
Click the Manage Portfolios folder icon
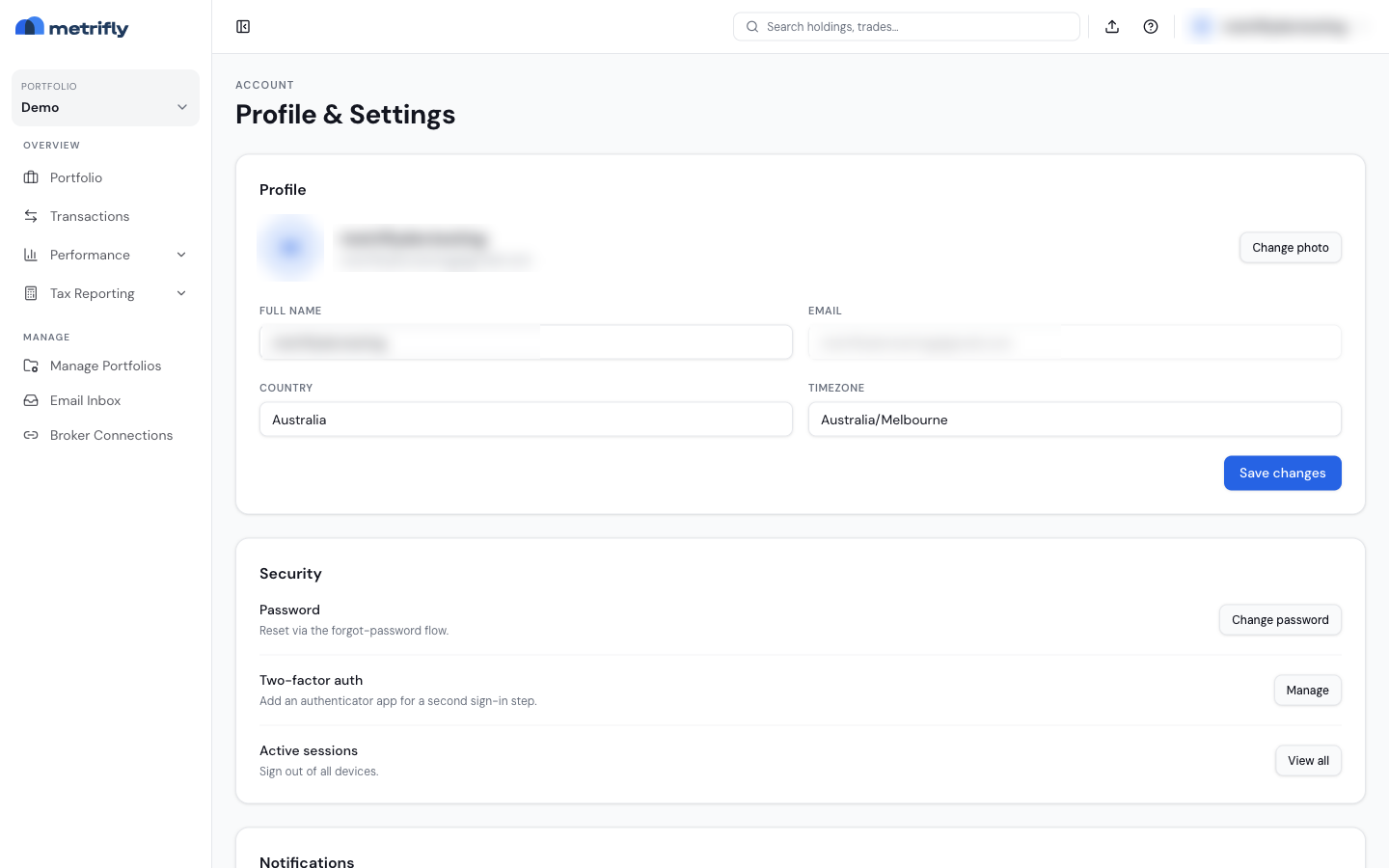click(x=31, y=366)
